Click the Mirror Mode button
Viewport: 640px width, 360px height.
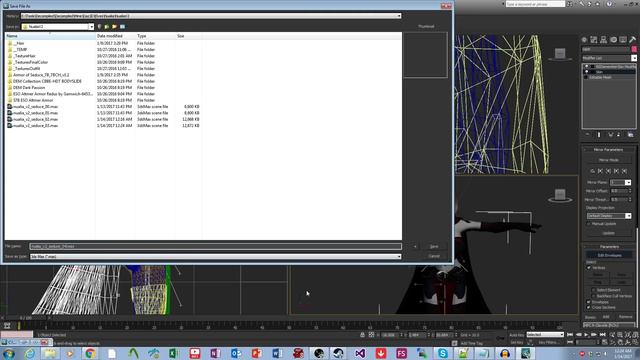tap(608, 160)
